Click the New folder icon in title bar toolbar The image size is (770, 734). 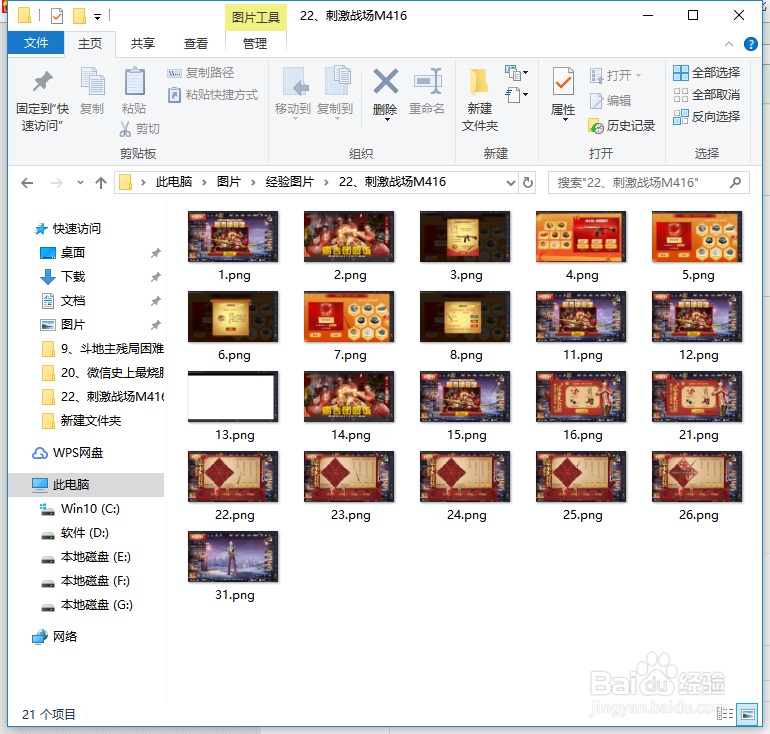pos(79,16)
